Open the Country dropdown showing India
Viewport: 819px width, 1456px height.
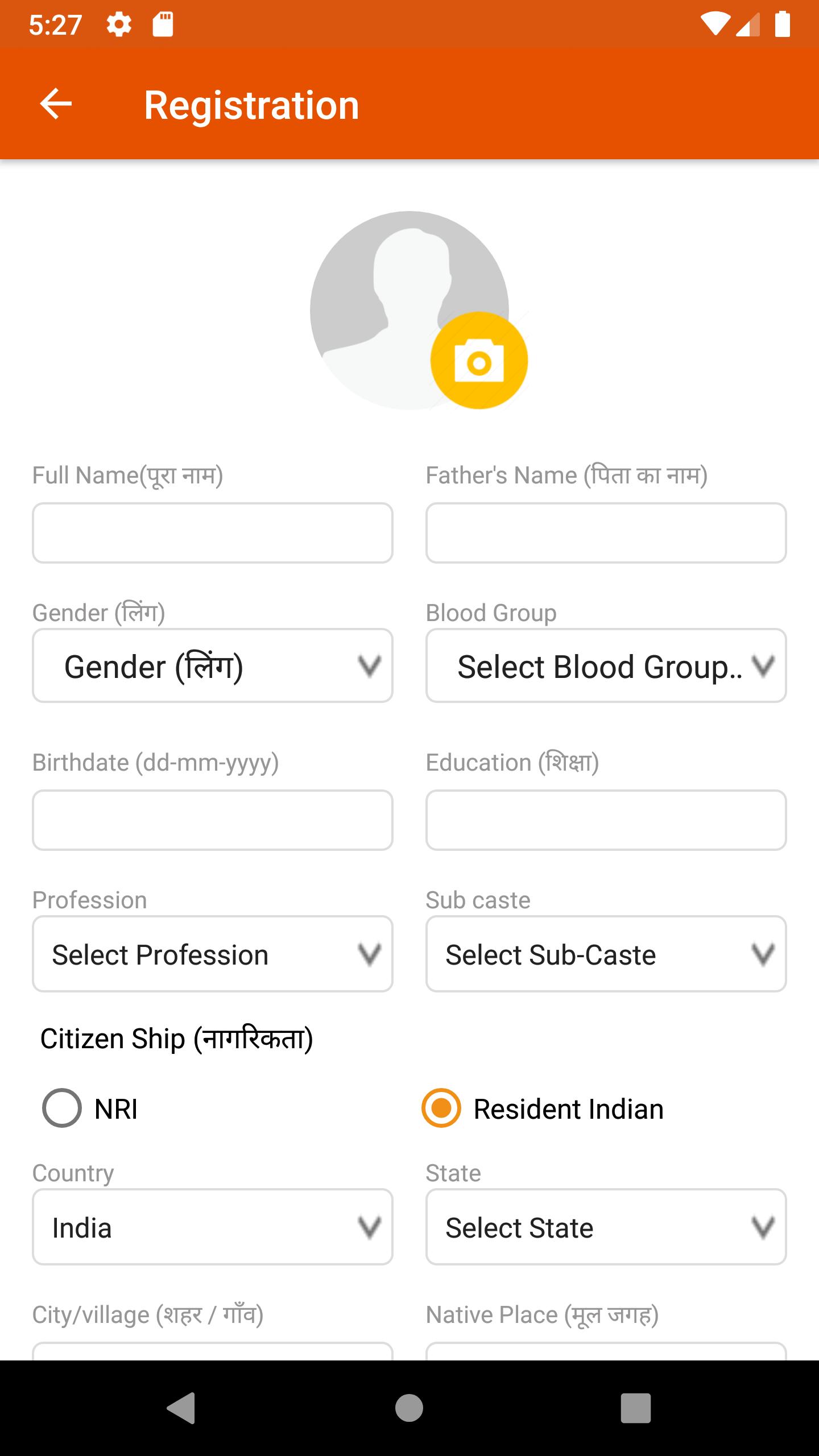[213, 1227]
